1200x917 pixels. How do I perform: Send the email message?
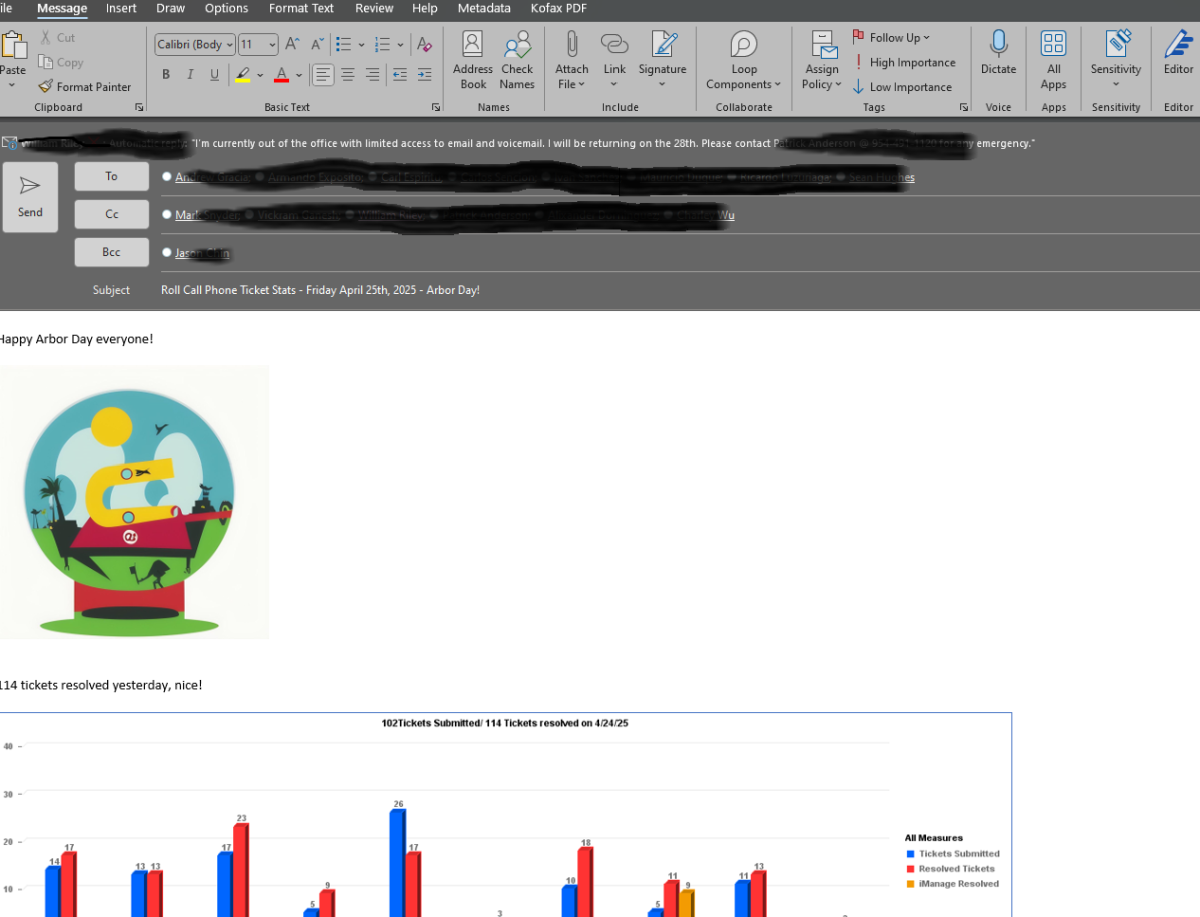[30, 197]
